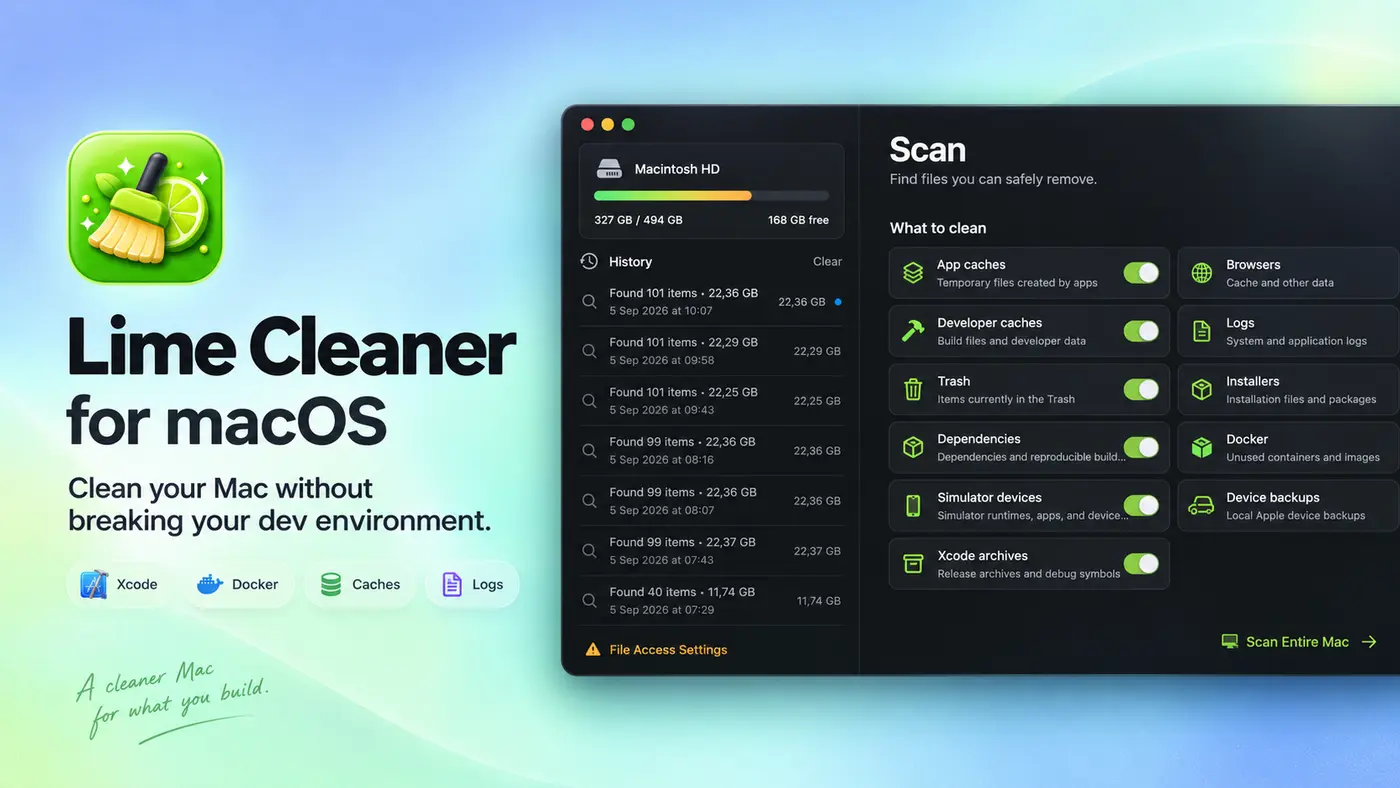This screenshot has width=1400, height=788.
Task: Disable the Simulator devices toggle
Action: (1141, 505)
